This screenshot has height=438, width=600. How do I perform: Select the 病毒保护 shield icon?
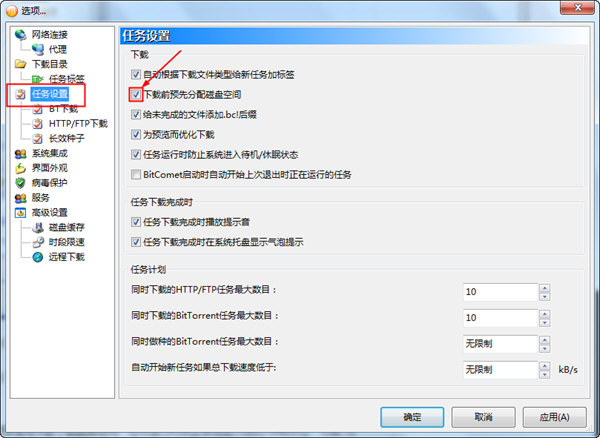click(20, 183)
